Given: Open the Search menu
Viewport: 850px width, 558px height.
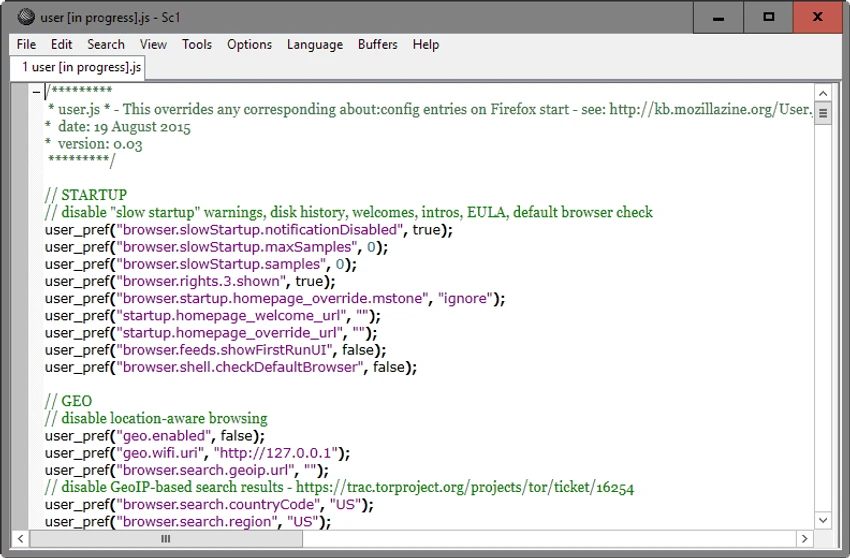Looking at the screenshot, I should tap(106, 44).
